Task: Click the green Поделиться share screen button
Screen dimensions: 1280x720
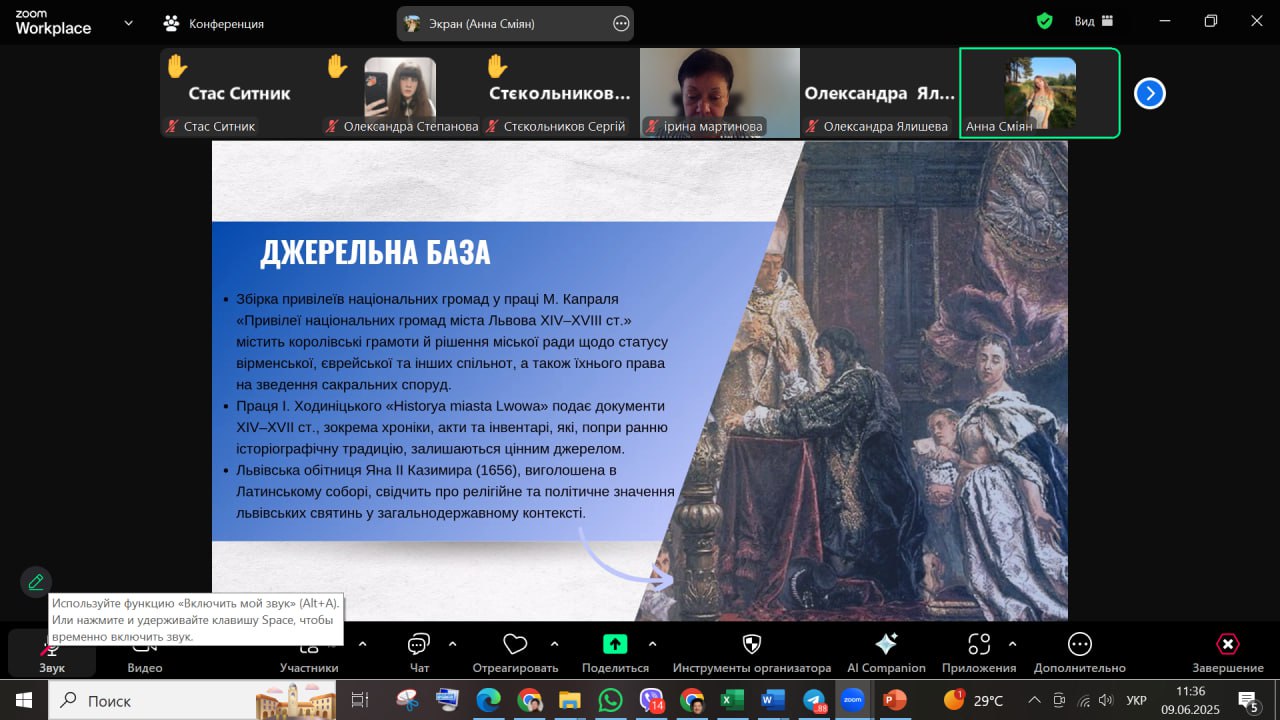Action: (615, 654)
